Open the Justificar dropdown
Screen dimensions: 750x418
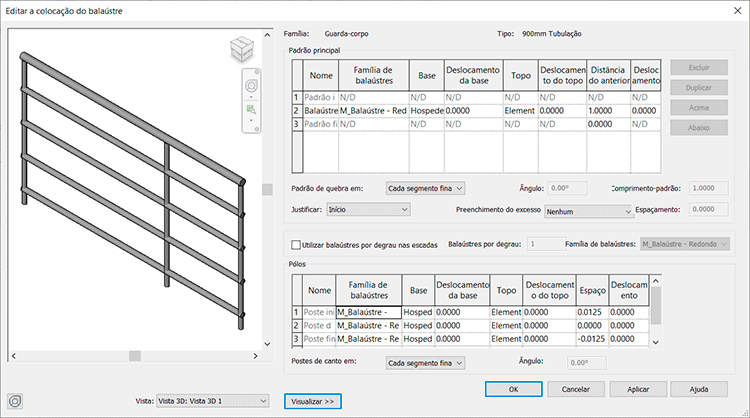[x=368, y=209]
